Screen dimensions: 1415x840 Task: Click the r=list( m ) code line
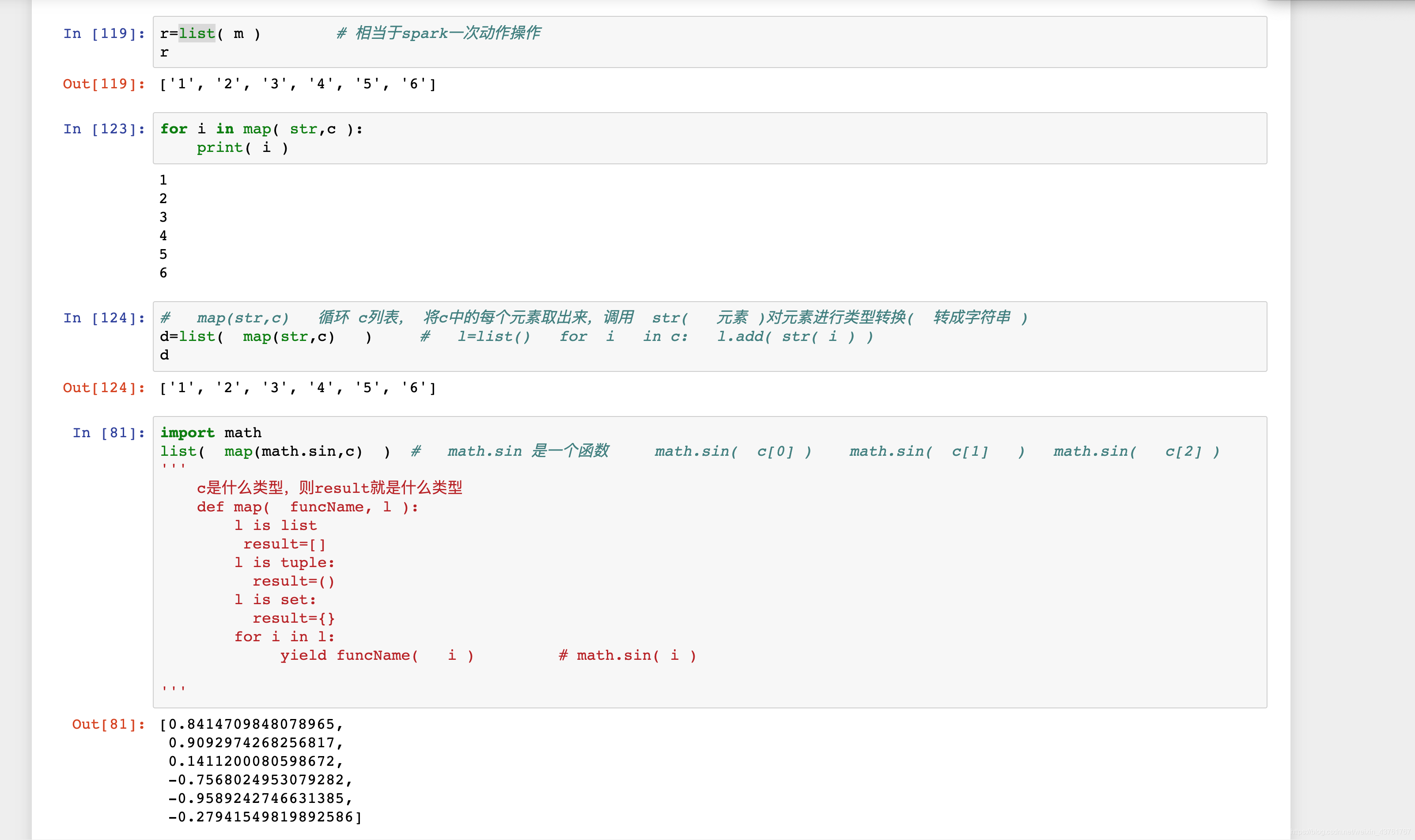pyautogui.click(x=211, y=34)
